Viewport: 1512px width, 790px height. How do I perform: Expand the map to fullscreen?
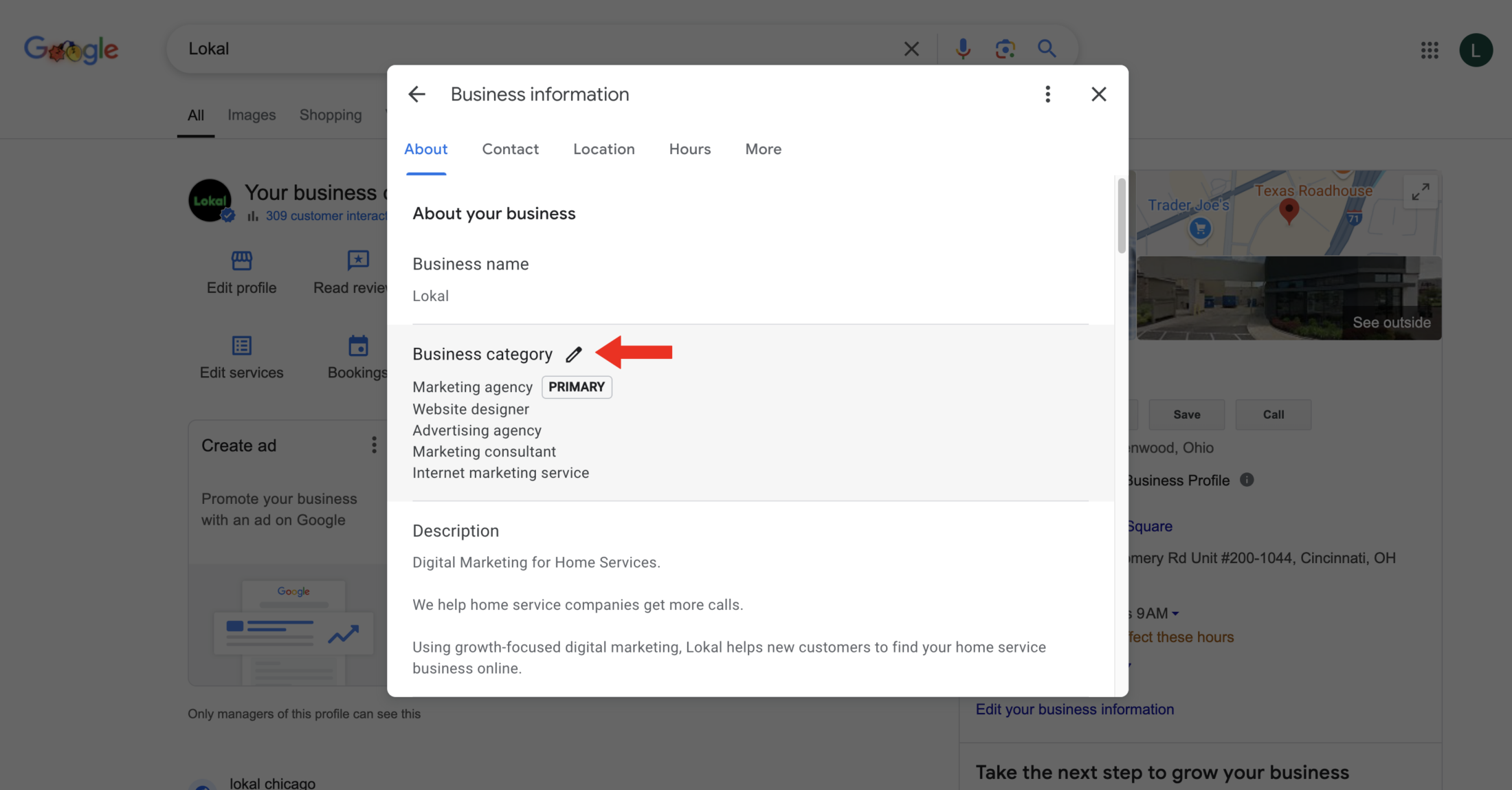1421,192
